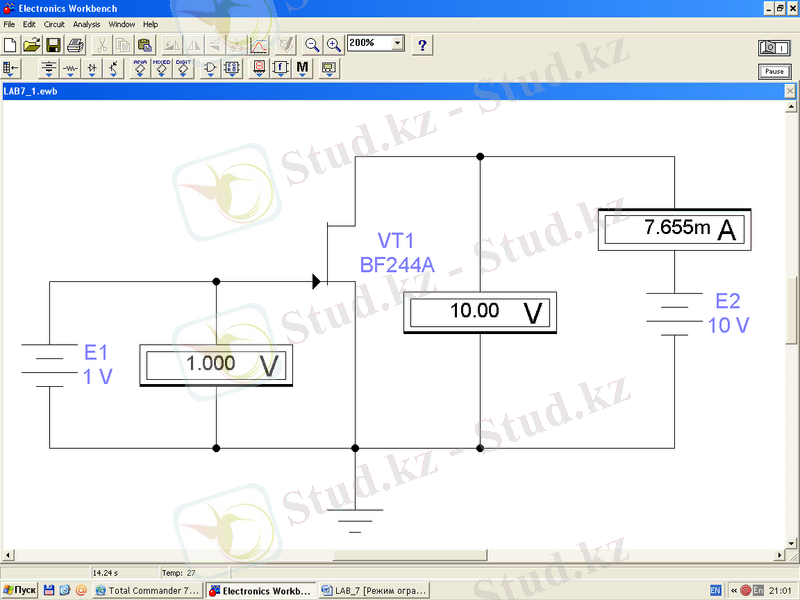Print the circuit using the printer icon
800x600 pixels.
tap(74, 45)
